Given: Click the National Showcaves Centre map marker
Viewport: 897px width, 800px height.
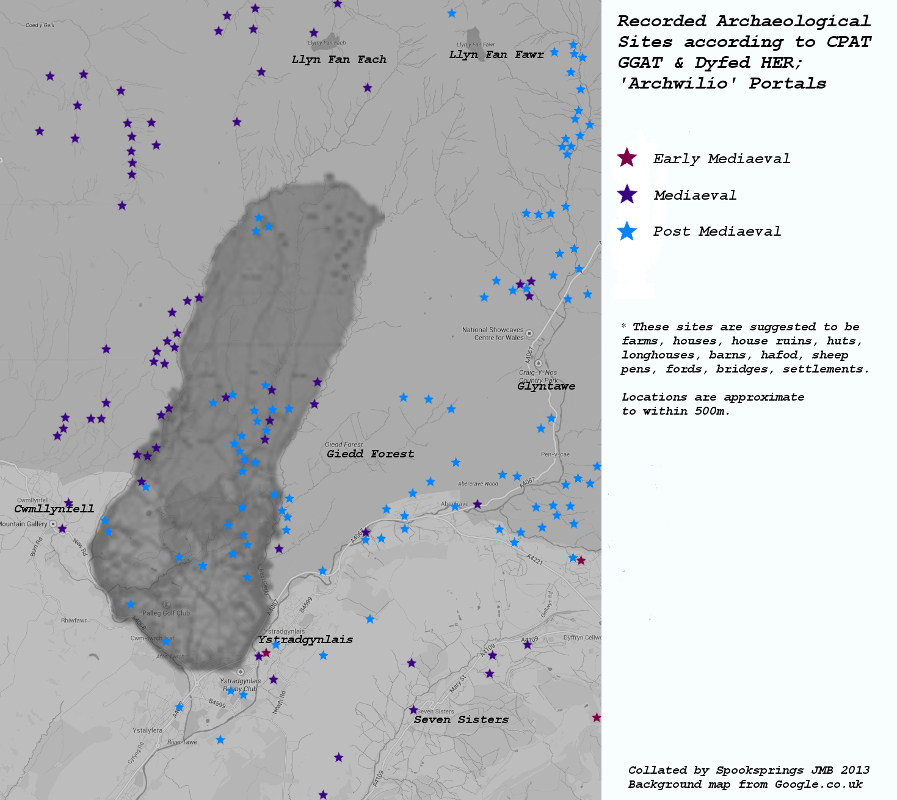Looking at the screenshot, I should pos(529,333).
